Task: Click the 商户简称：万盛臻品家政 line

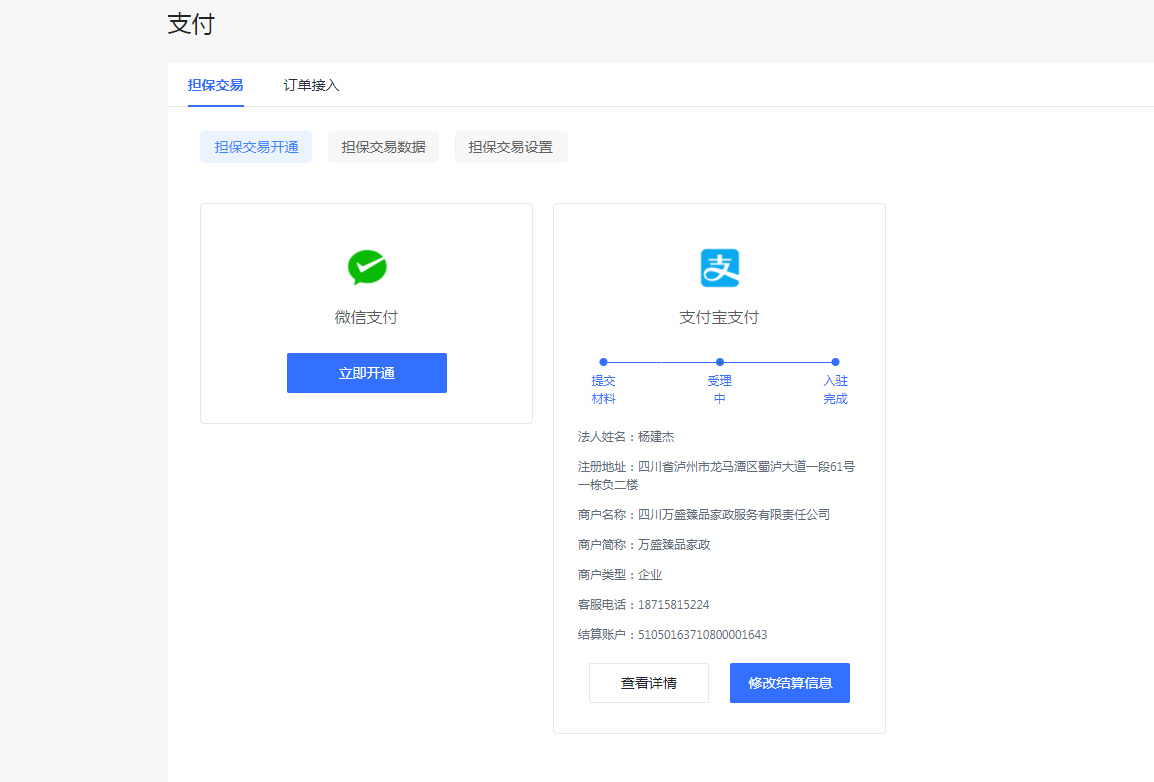Action: coord(644,545)
